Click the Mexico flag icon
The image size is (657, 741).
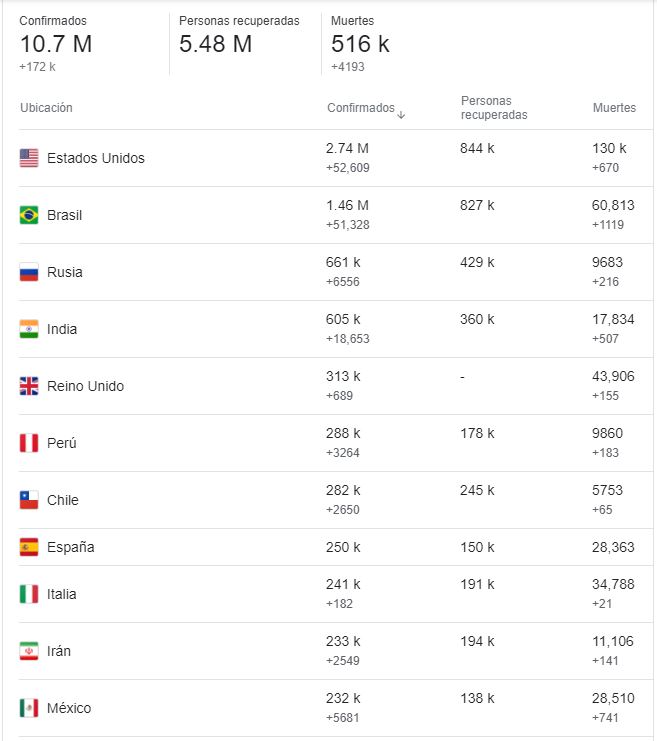tap(29, 708)
